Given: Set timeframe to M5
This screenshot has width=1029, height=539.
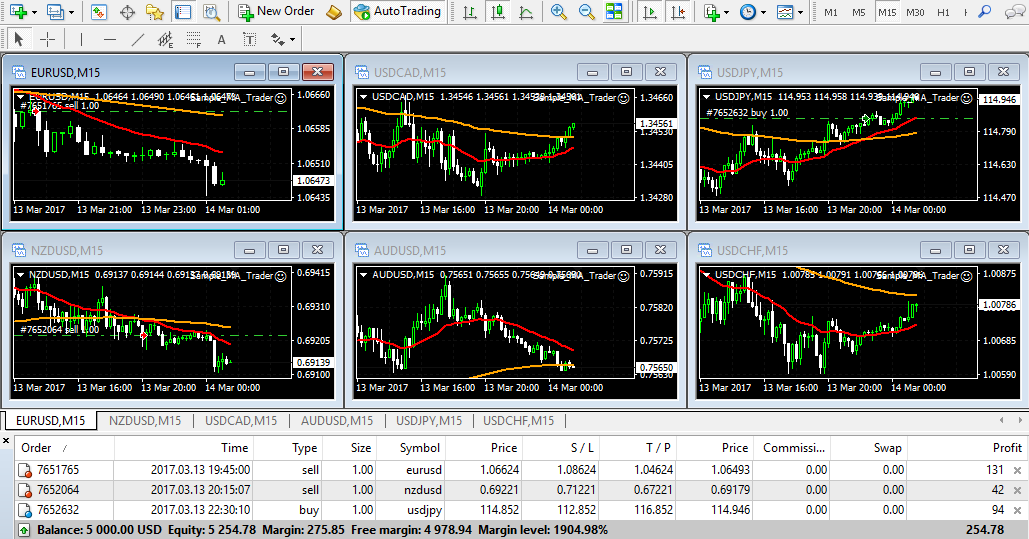Looking at the screenshot, I should (x=859, y=12).
